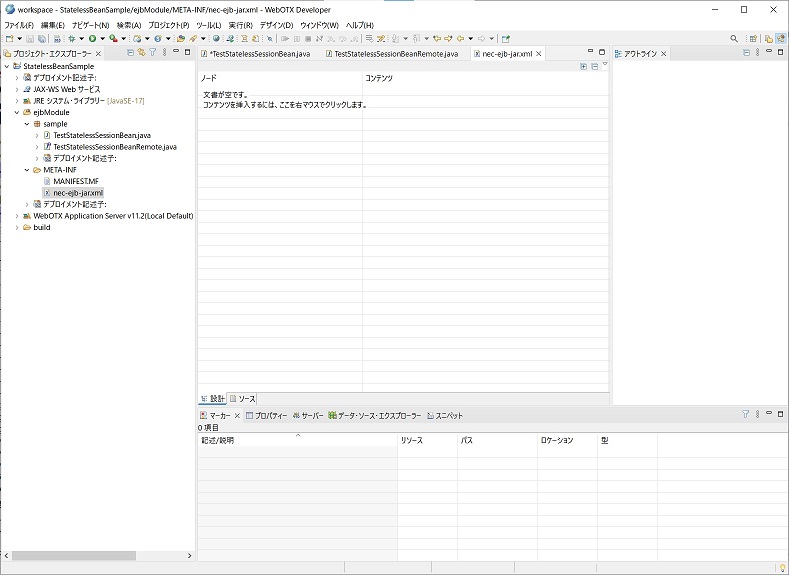The height and width of the screenshot is (575, 789).
Task: Select MANIFEST.MF in the project tree
Action: 75,181
